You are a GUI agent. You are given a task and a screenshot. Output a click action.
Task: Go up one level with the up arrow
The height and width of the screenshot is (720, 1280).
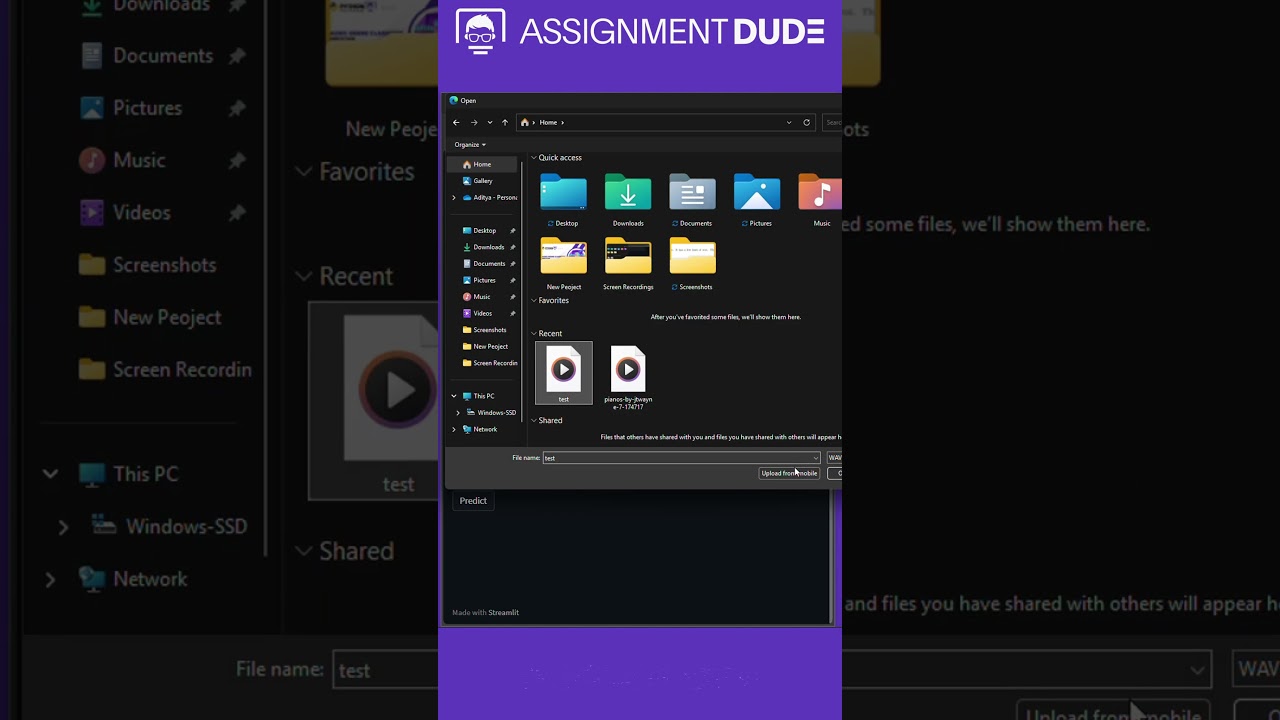tap(505, 122)
